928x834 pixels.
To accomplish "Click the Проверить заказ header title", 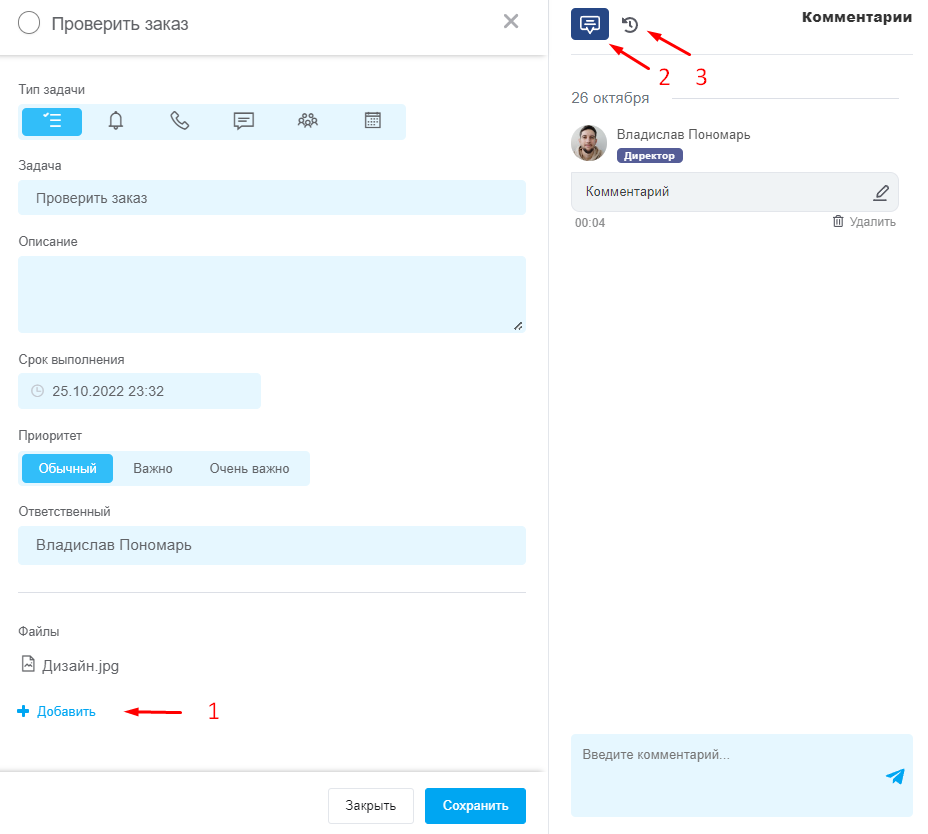I will 120,24.
